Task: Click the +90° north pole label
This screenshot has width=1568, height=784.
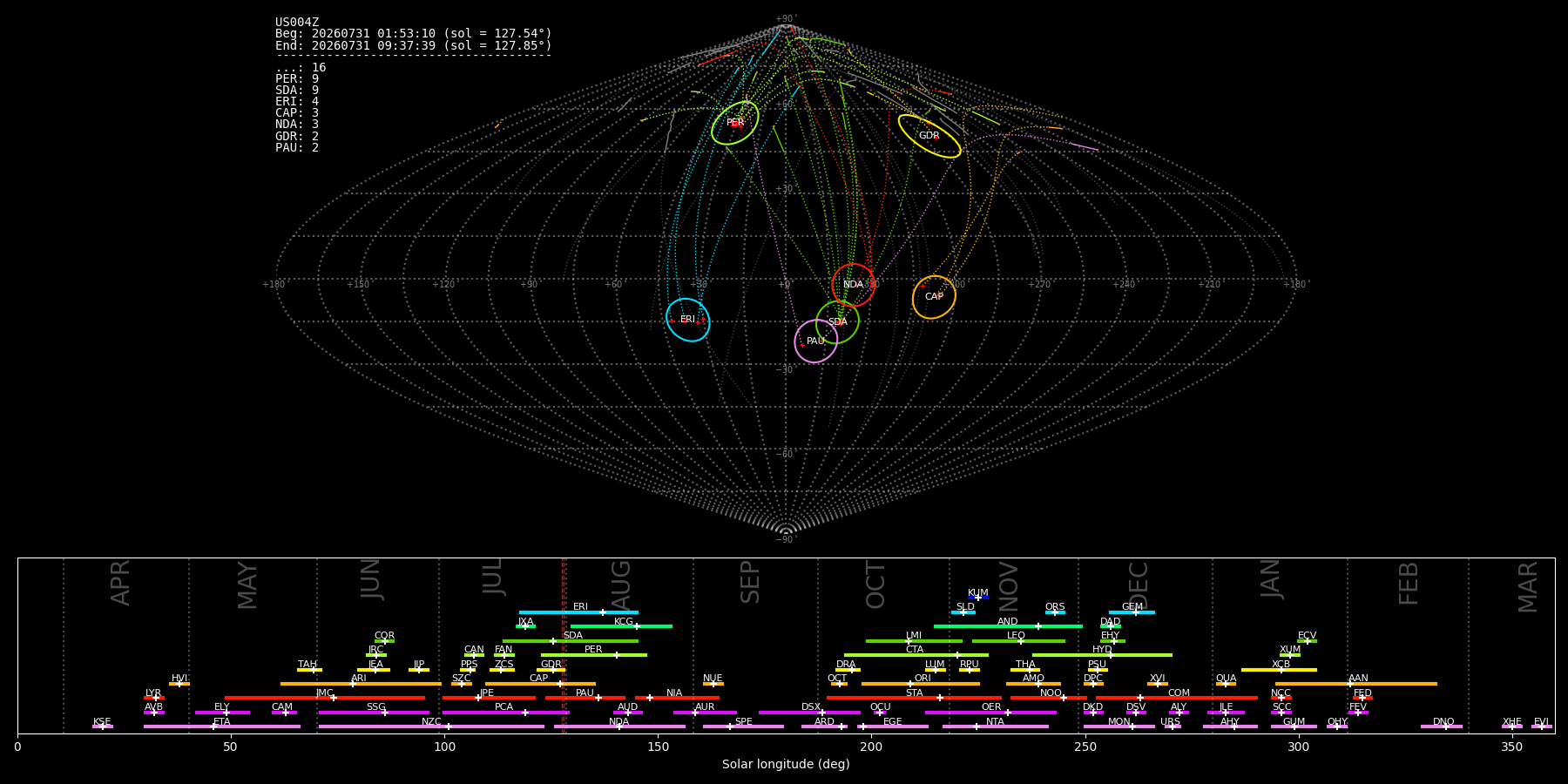Action: click(x=786, y=19)
